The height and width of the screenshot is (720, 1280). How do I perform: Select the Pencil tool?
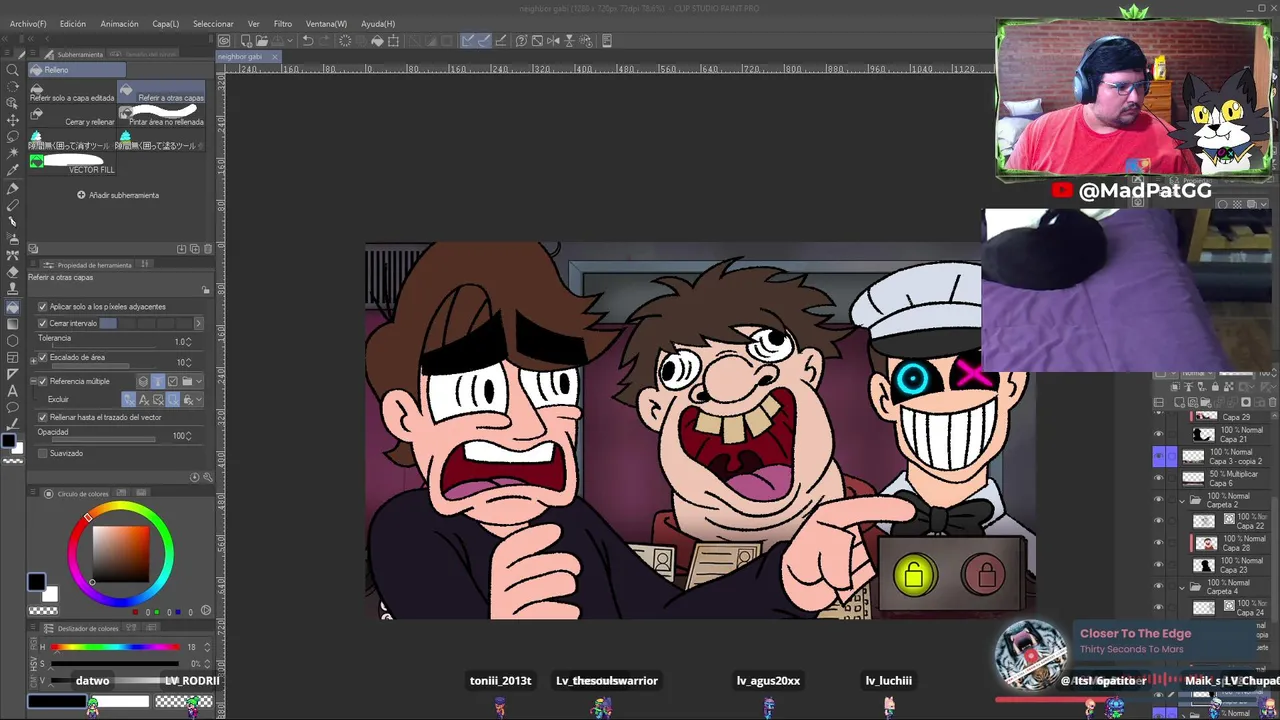tap(13, 205)
